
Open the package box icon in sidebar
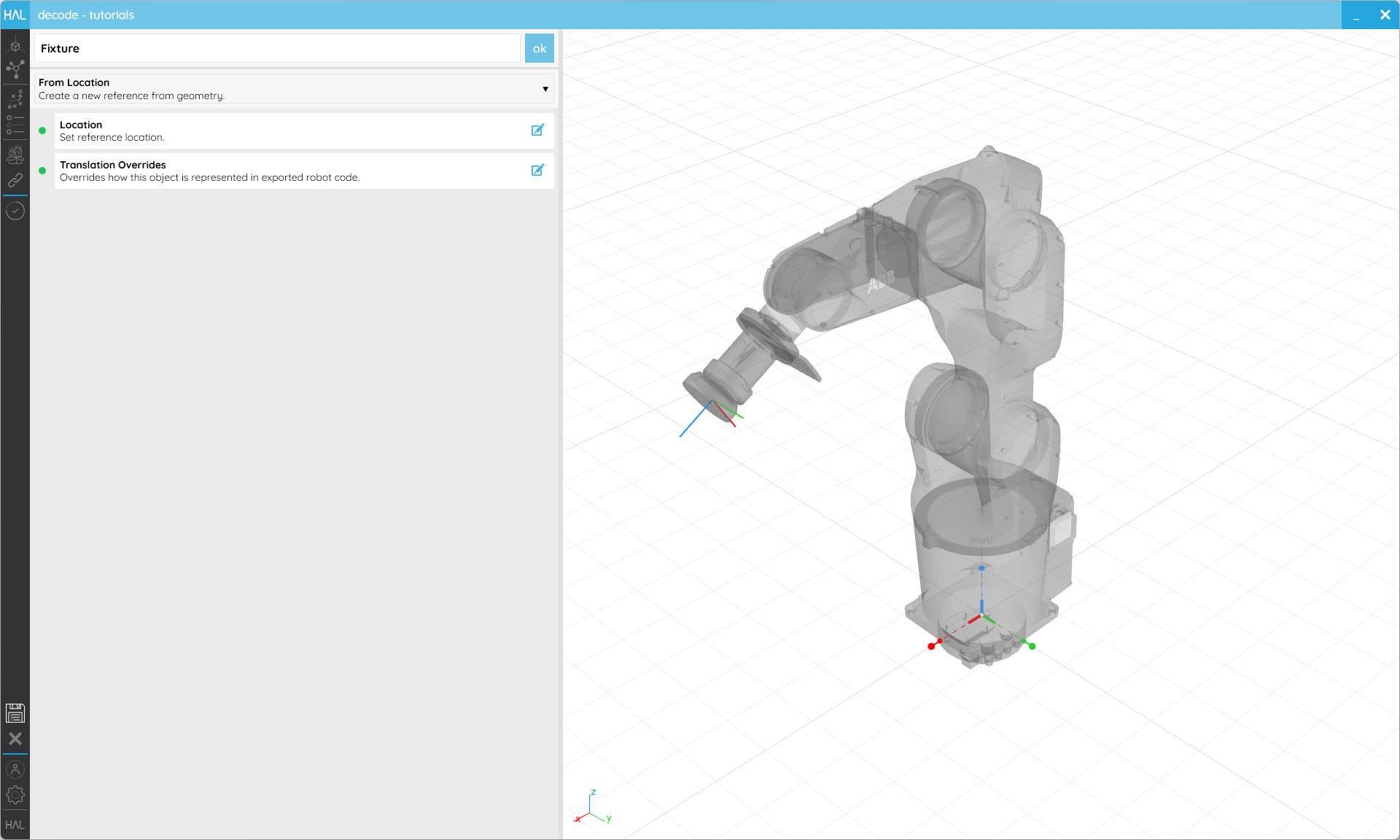[x=15, y=155]
